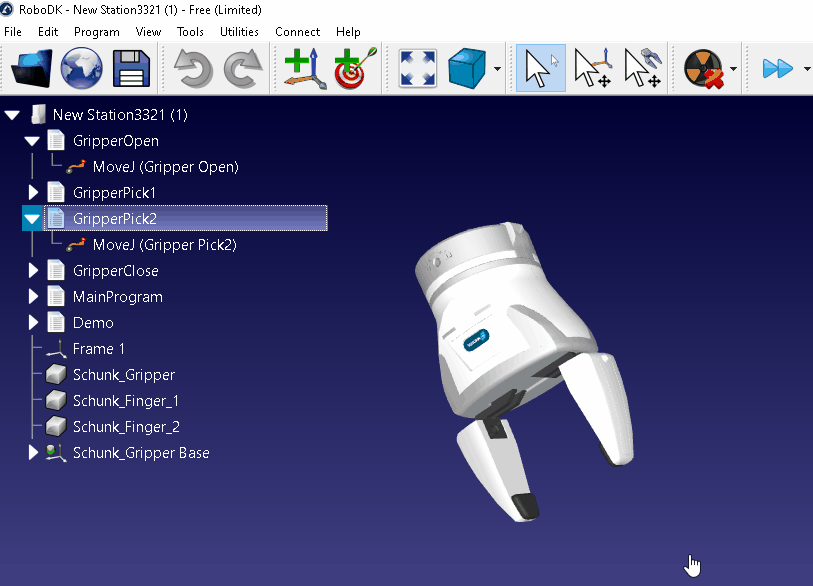Click the gripper's right finger in 3D view
The image size is (813, 586).
coord(599,407)
